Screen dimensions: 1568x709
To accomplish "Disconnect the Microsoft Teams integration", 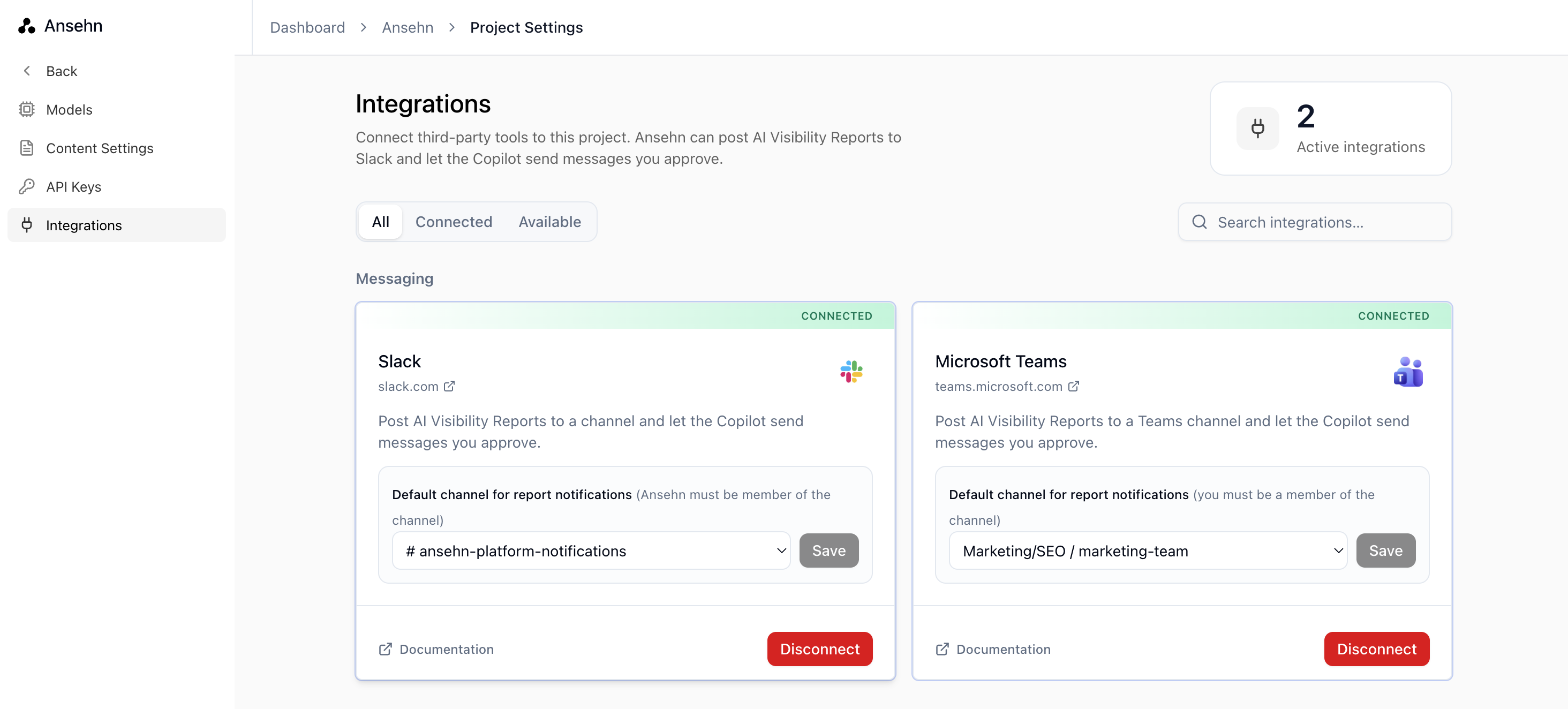I will coord(1376,650).
